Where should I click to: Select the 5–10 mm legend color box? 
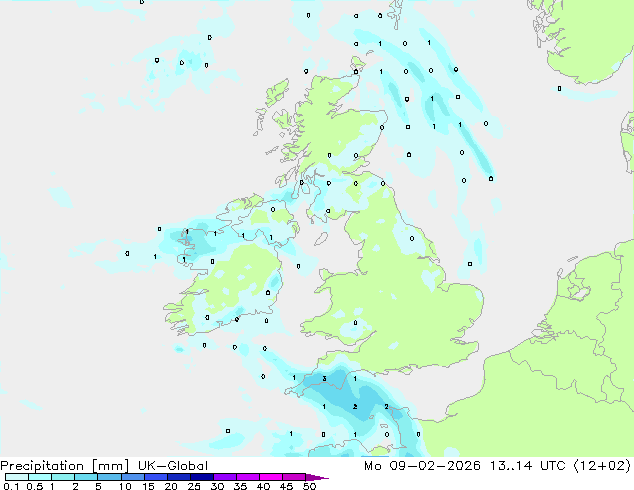[x=109, y=477]
